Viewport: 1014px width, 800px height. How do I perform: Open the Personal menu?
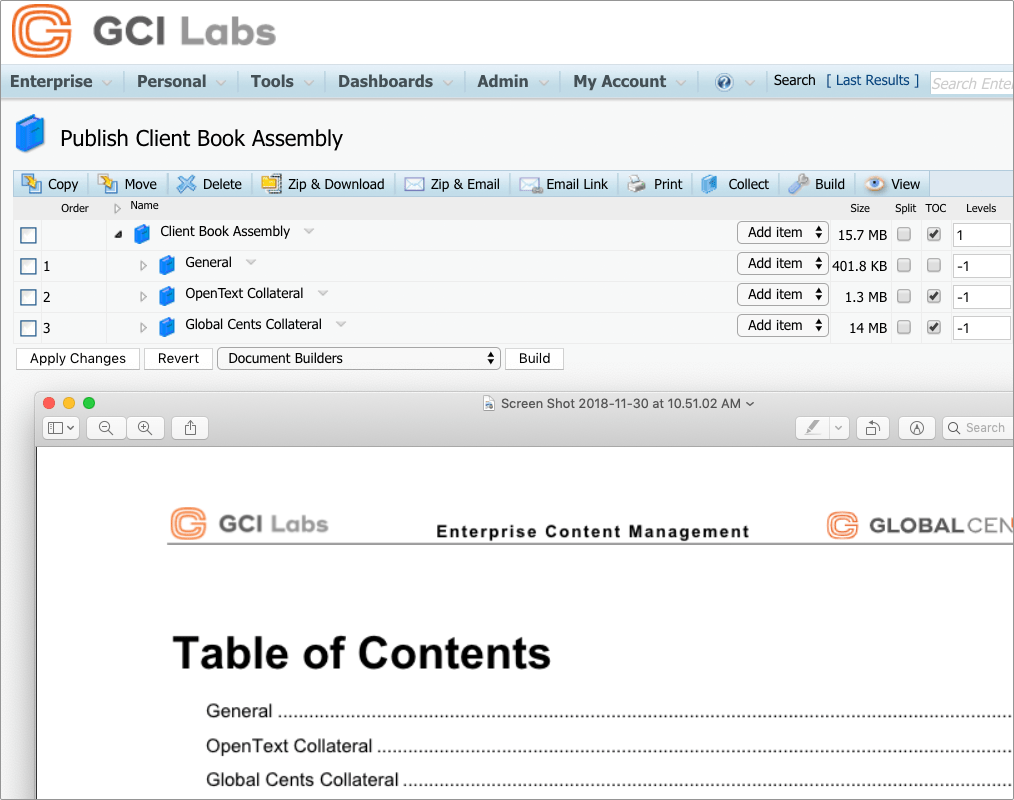pyautogui.click(x=181, y=81)
